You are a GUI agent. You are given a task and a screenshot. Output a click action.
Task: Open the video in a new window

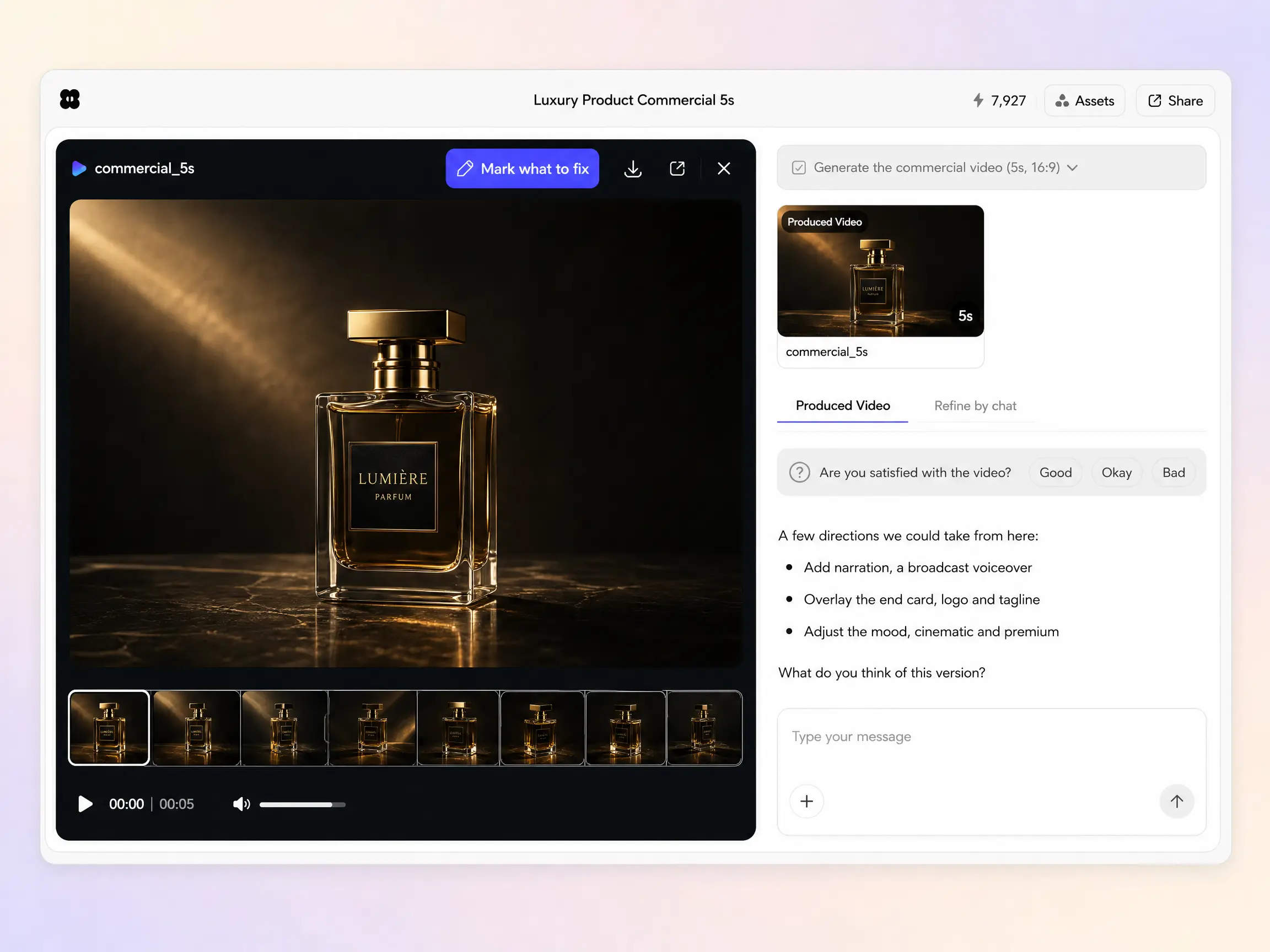(x=677, y=168)
